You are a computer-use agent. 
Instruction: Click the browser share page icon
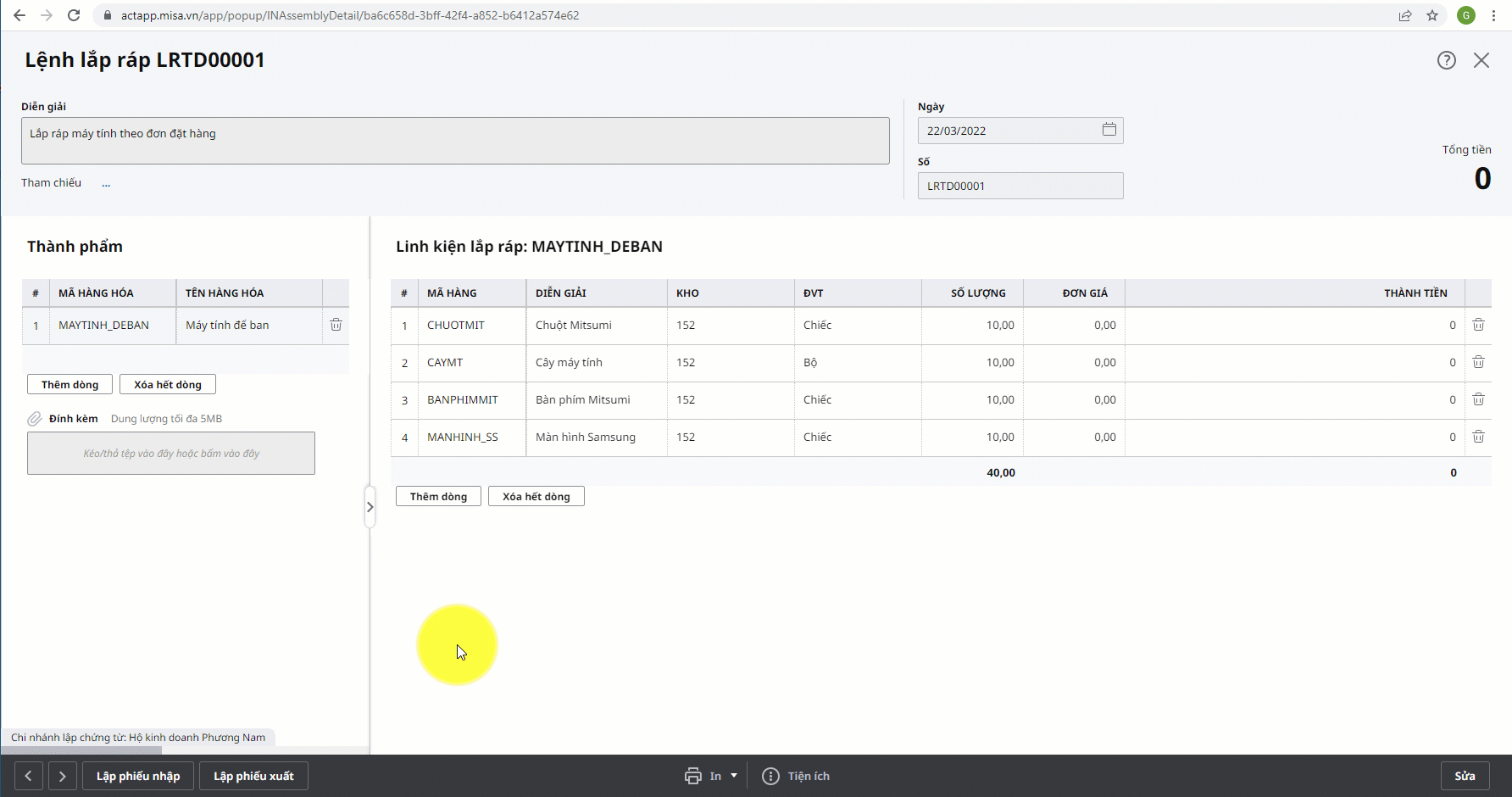(1405, 15)
